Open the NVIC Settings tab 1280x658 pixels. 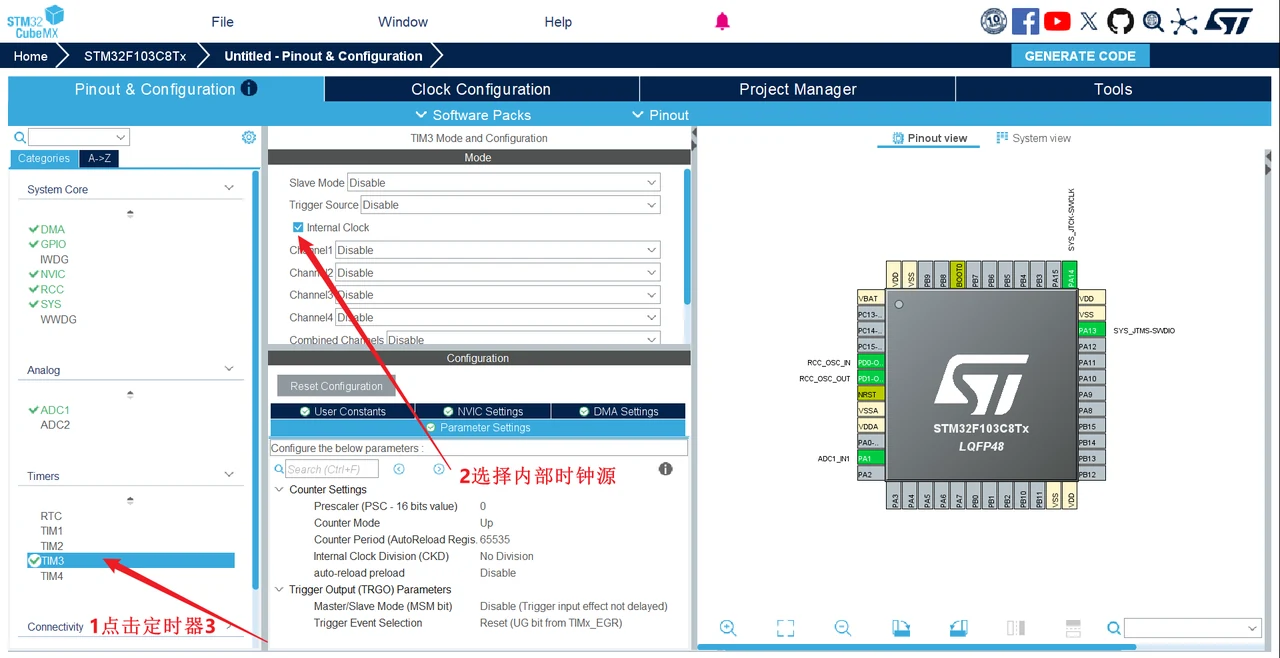[x=482, y=411]
